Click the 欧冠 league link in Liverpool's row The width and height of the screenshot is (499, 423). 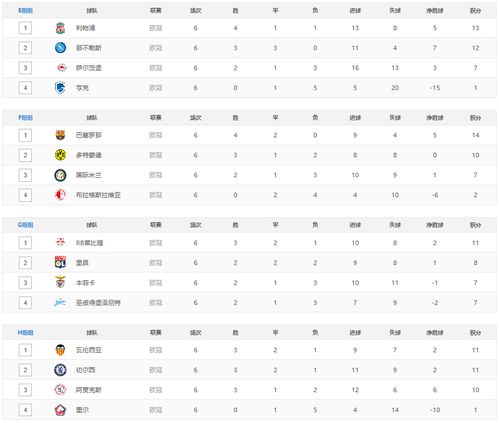(156, 28)
